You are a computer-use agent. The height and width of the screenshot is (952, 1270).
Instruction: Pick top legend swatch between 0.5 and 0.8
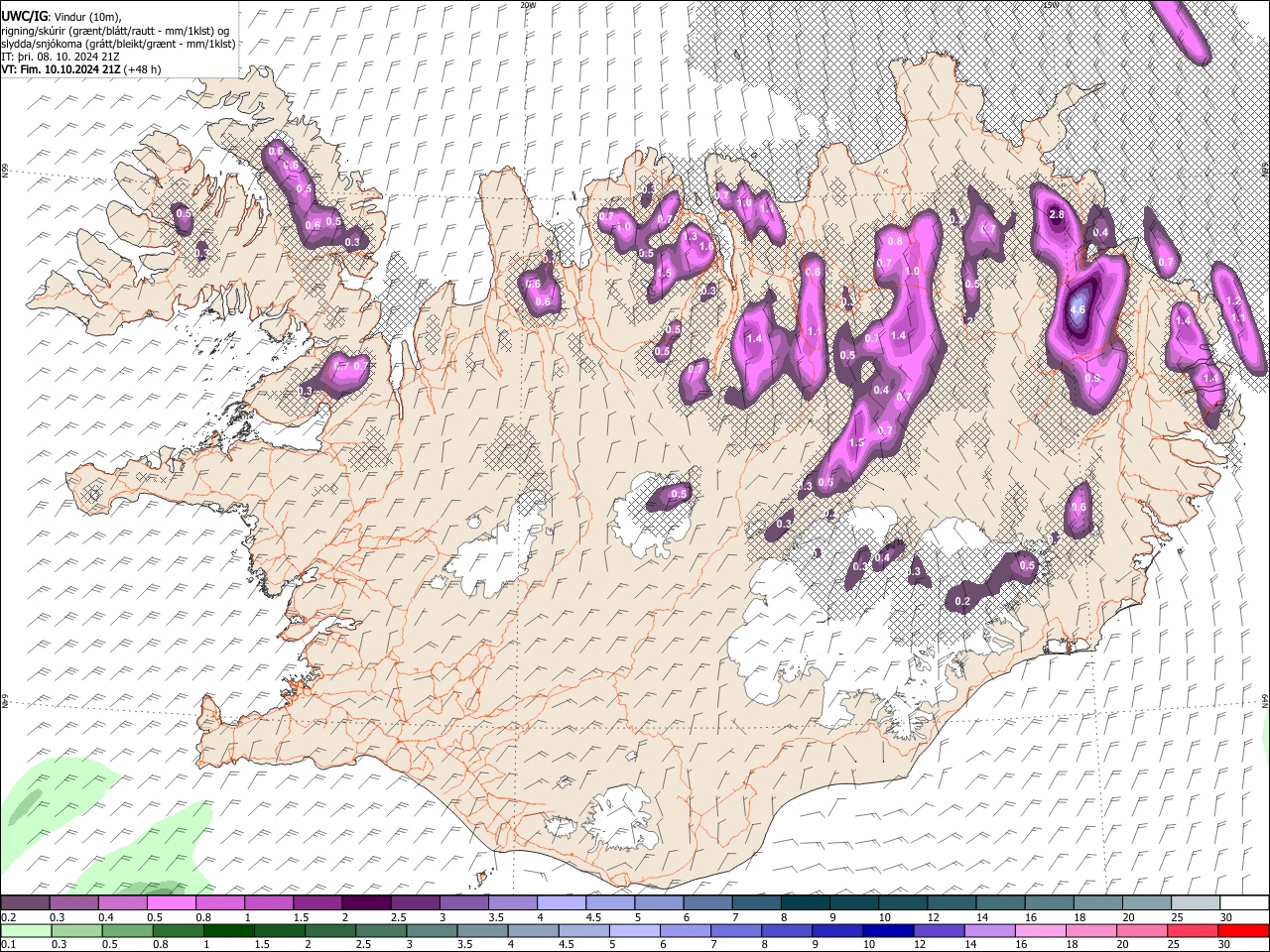[172, 902]
